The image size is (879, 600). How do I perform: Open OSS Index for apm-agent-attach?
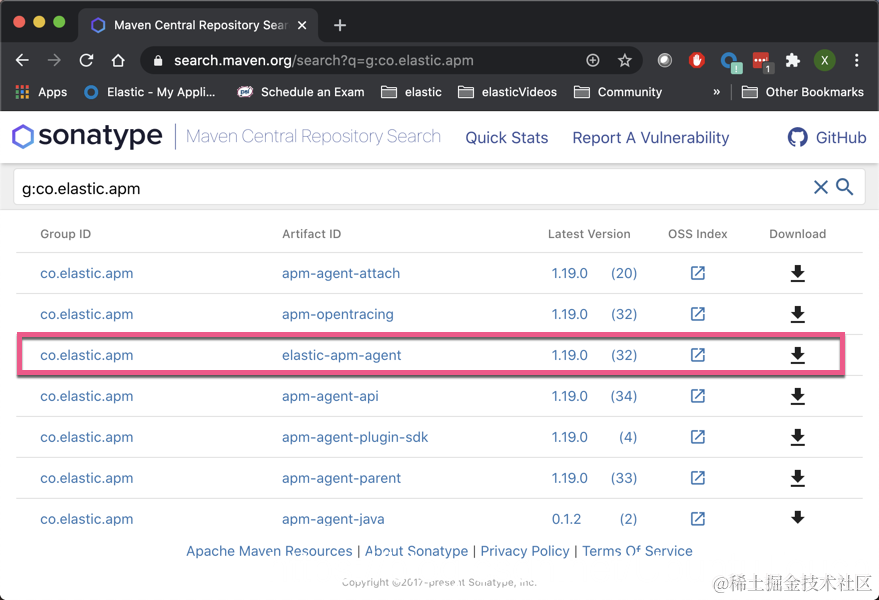(x=697, y=273)
